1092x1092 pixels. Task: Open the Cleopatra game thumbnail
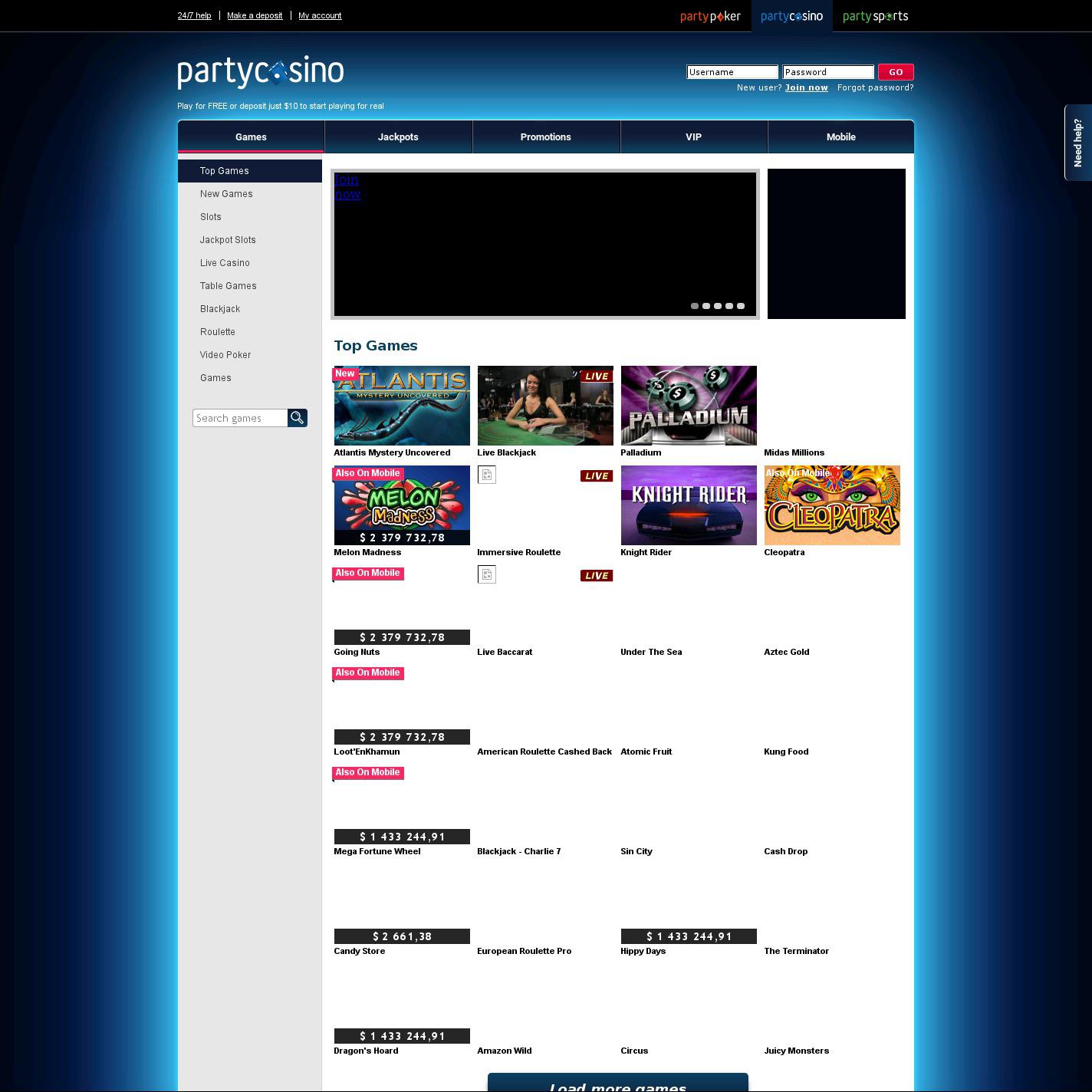click(x=831, y=505)
